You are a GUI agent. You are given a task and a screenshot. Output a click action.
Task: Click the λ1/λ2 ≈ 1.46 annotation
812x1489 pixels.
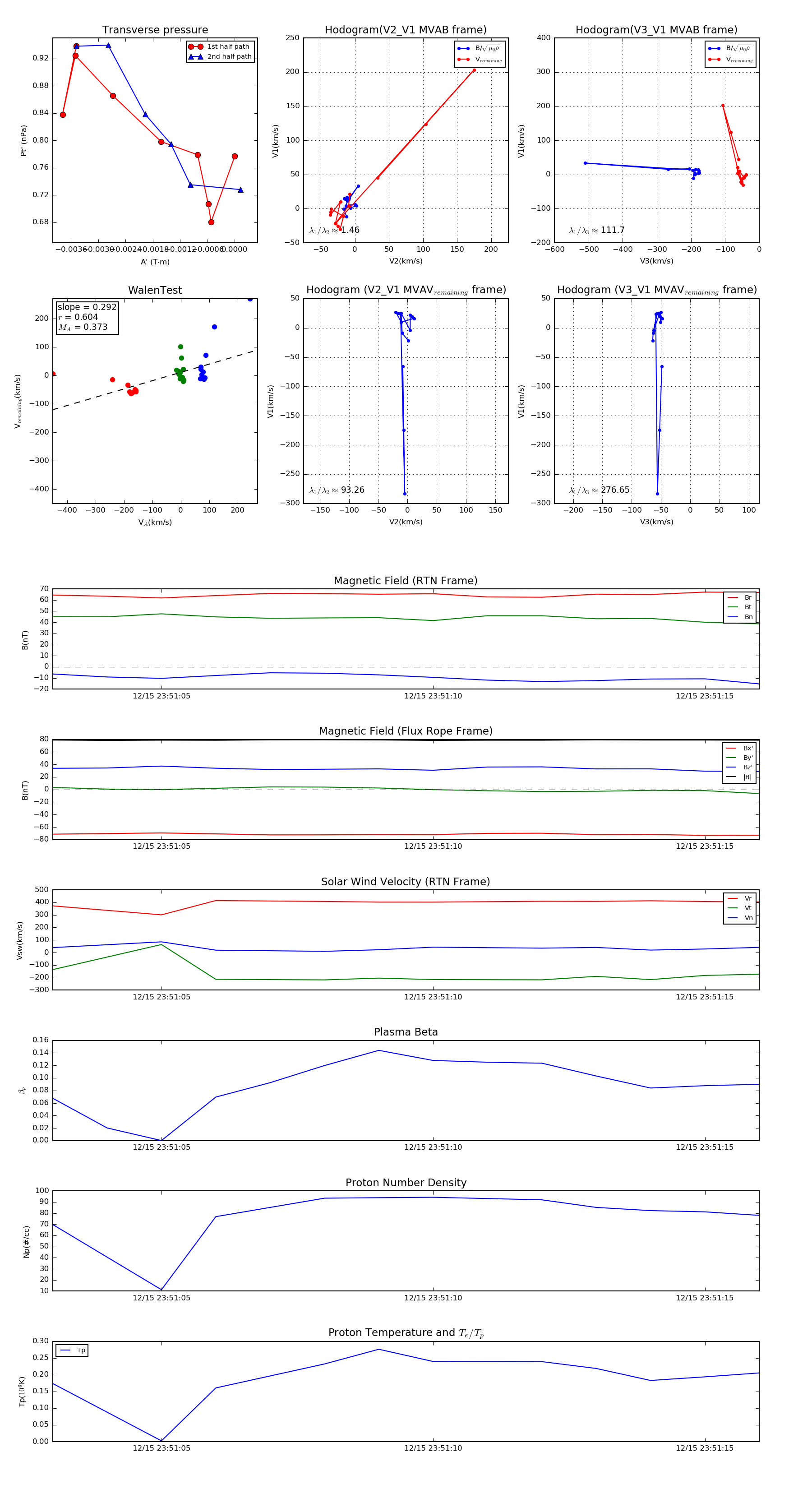point(334,230)
